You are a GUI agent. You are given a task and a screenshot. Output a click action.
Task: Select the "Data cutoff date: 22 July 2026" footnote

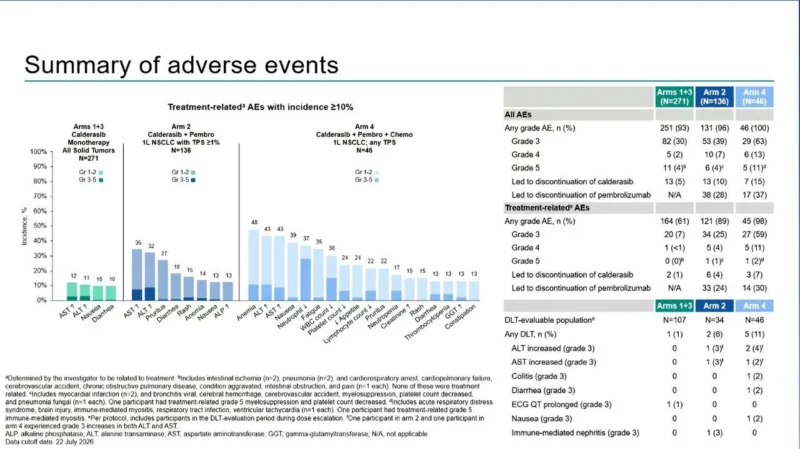[x=49, y=442]
